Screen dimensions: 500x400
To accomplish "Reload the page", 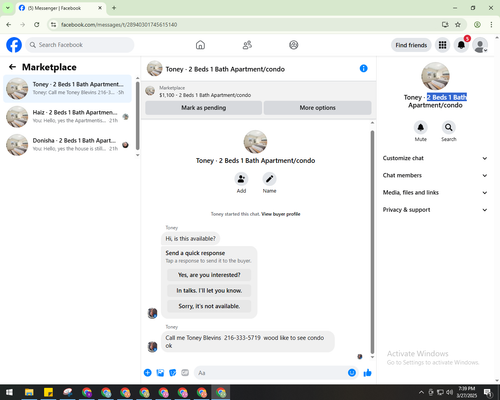I will pyautogui.click(x=37, y=24).
